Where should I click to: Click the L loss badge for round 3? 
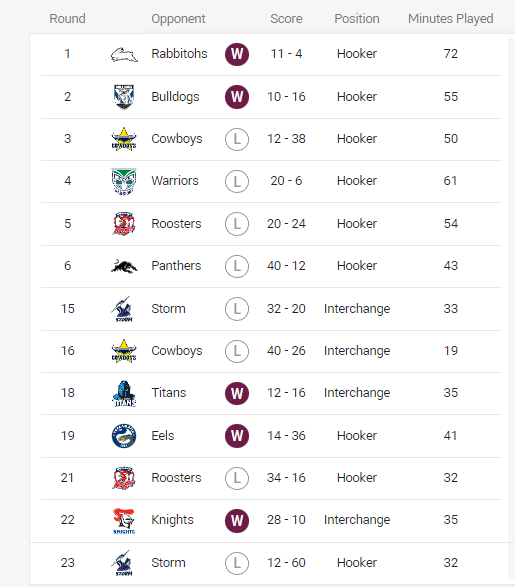pos(237,139)
